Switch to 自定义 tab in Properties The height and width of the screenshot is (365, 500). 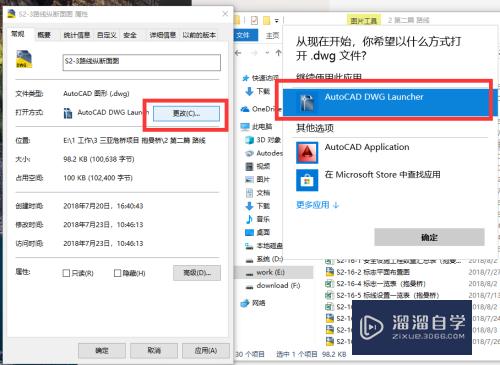(x=107, y=35)
